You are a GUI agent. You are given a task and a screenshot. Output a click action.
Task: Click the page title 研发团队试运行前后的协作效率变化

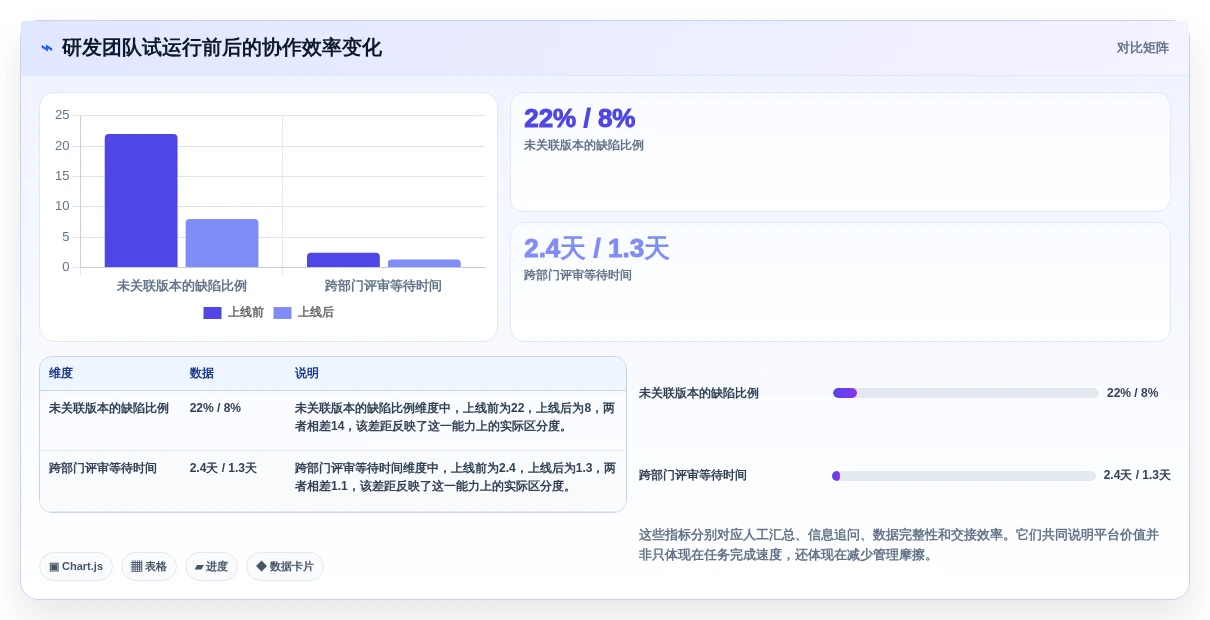tap(222, 48)
